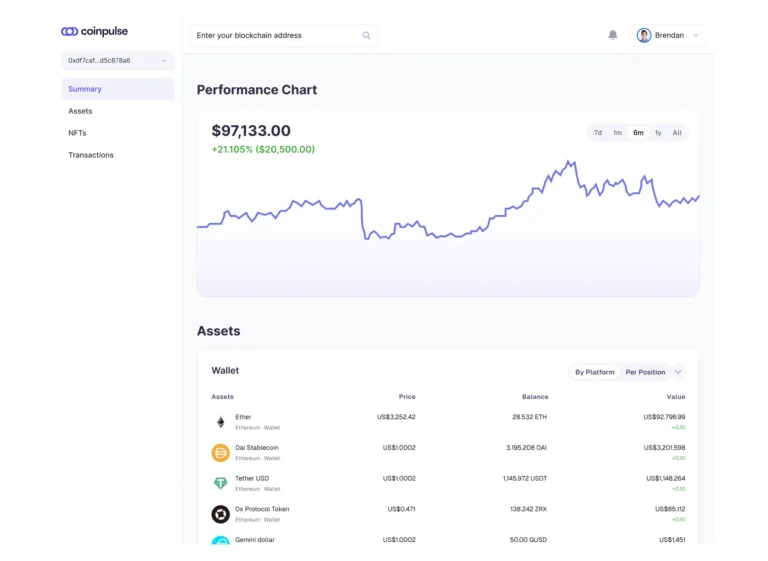
Task: Click the 3,195.208 DAI balance
Action: tap(527, 448)
